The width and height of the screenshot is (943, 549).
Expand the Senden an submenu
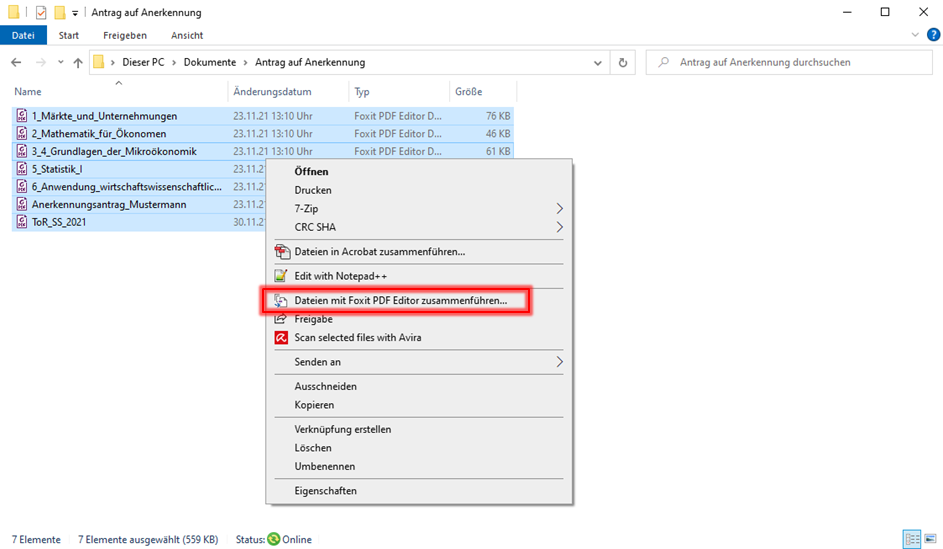point(559,362)
